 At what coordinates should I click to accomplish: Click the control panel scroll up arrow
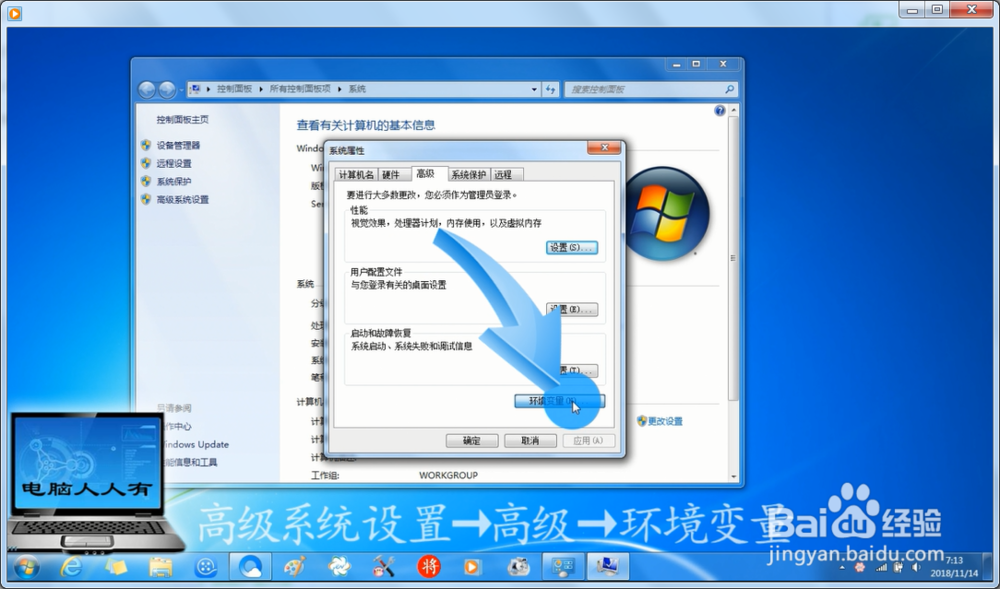click(733, 110)
